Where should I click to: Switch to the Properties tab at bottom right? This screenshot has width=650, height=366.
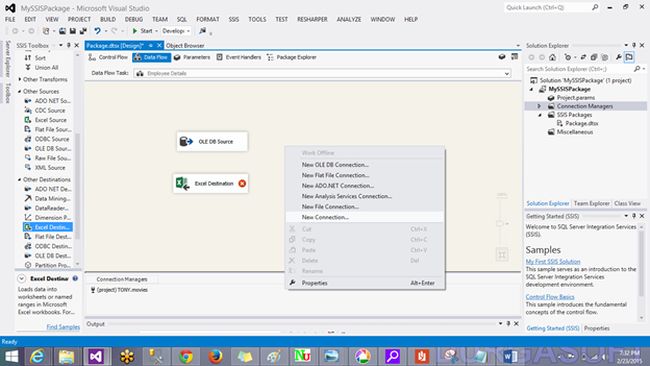[x=597, y=328]
